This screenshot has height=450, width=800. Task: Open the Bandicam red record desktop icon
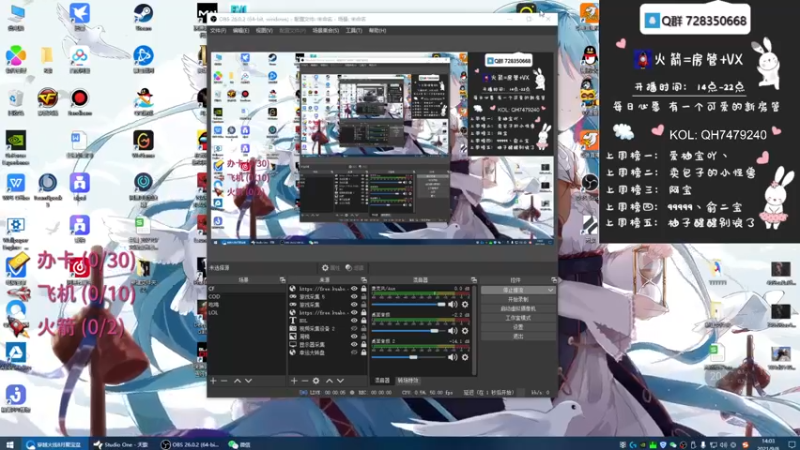(x=80, y=102)
